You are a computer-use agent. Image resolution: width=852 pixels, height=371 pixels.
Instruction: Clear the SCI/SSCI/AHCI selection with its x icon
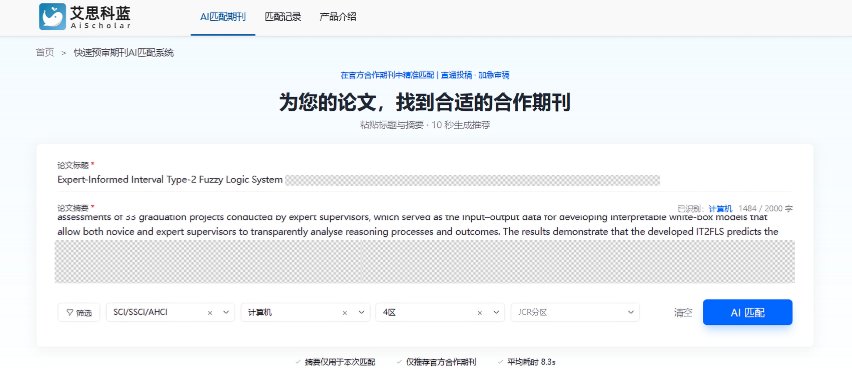[210, 313]
